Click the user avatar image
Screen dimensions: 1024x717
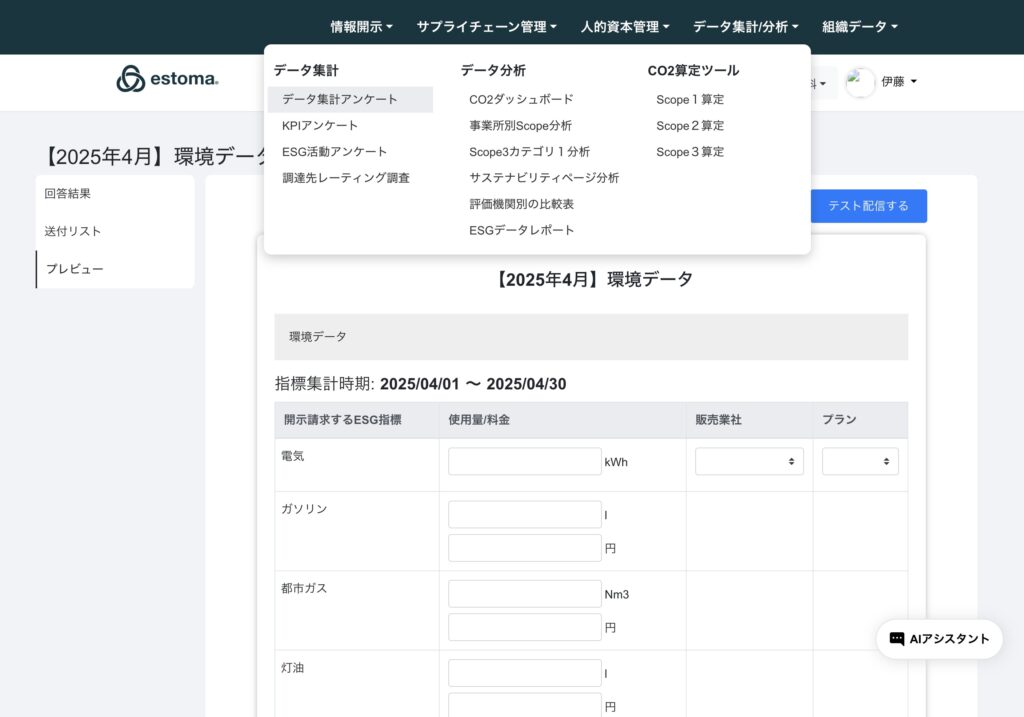pyautogui.click(x=860, y=82)
